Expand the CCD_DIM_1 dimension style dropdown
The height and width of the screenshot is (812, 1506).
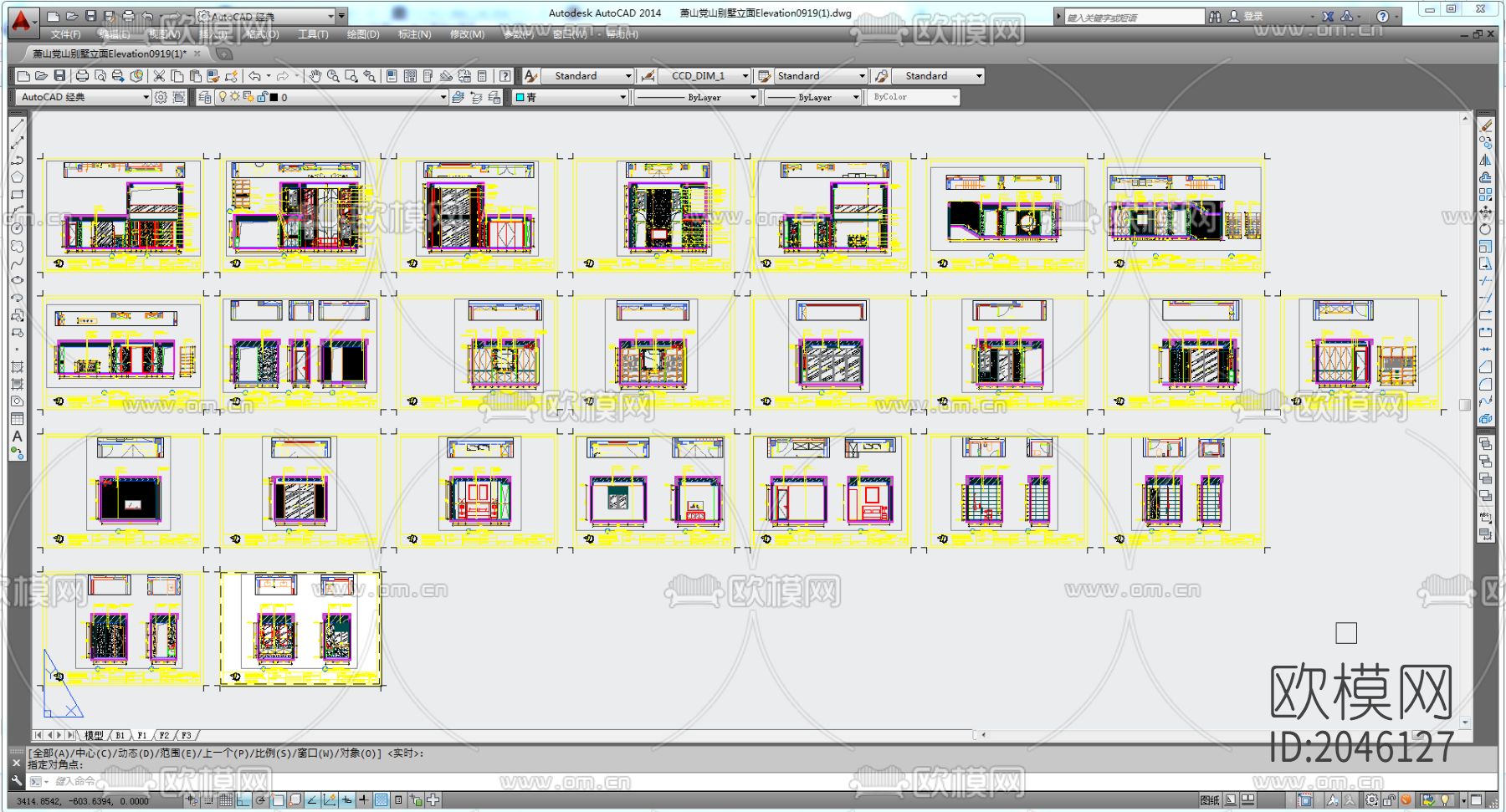tap(704, 76)
